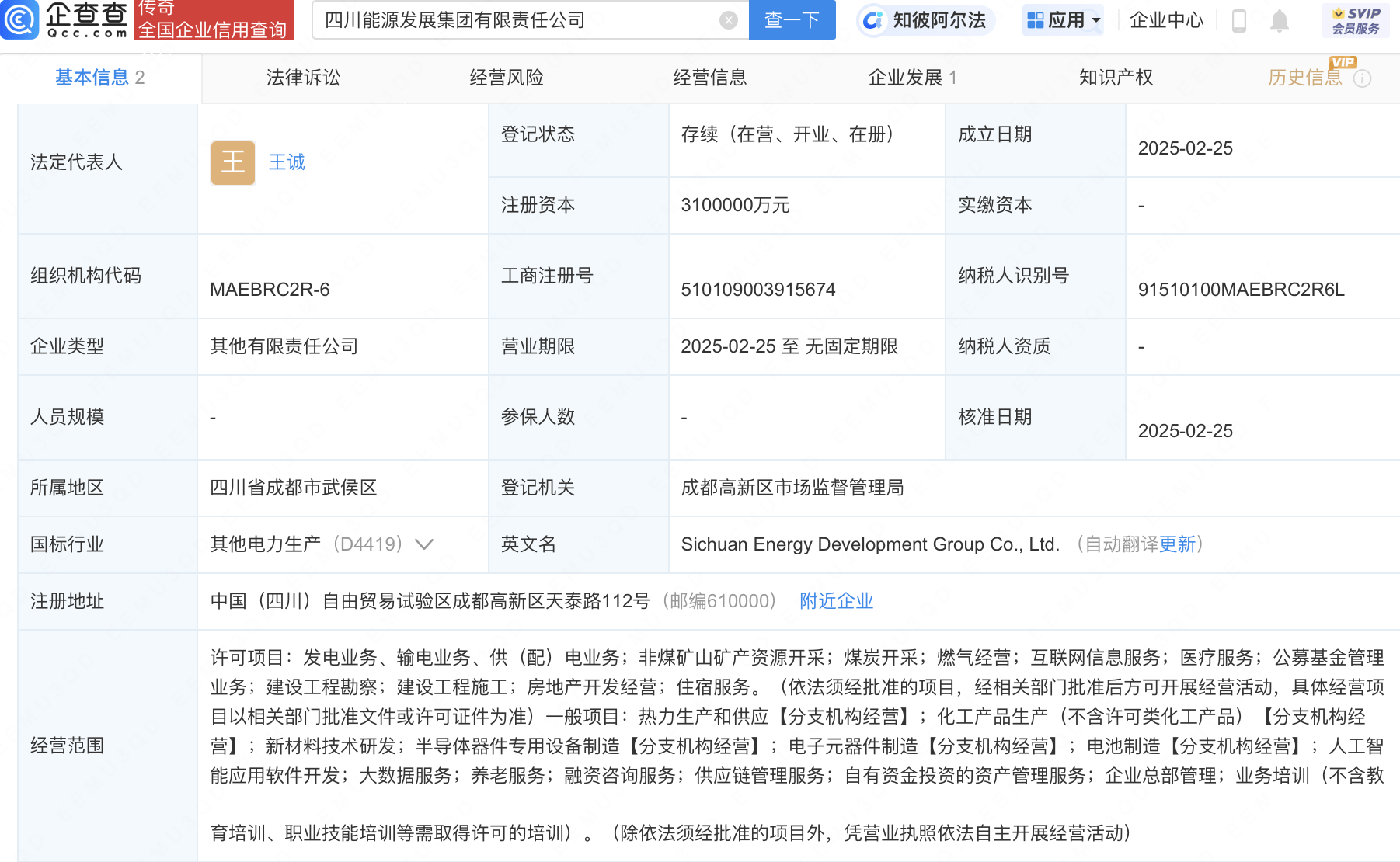Click establishment date 2025-02-25
The image size is (1400, 862).
point(1186,148)
